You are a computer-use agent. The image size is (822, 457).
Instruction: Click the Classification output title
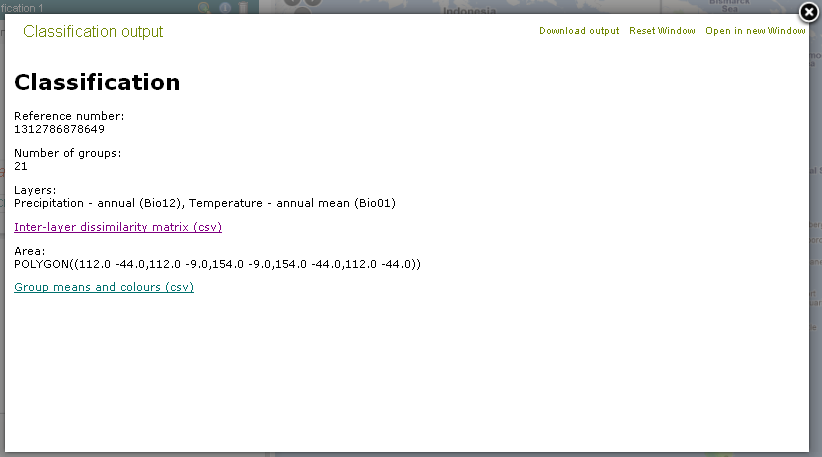[x=93, y=32]
